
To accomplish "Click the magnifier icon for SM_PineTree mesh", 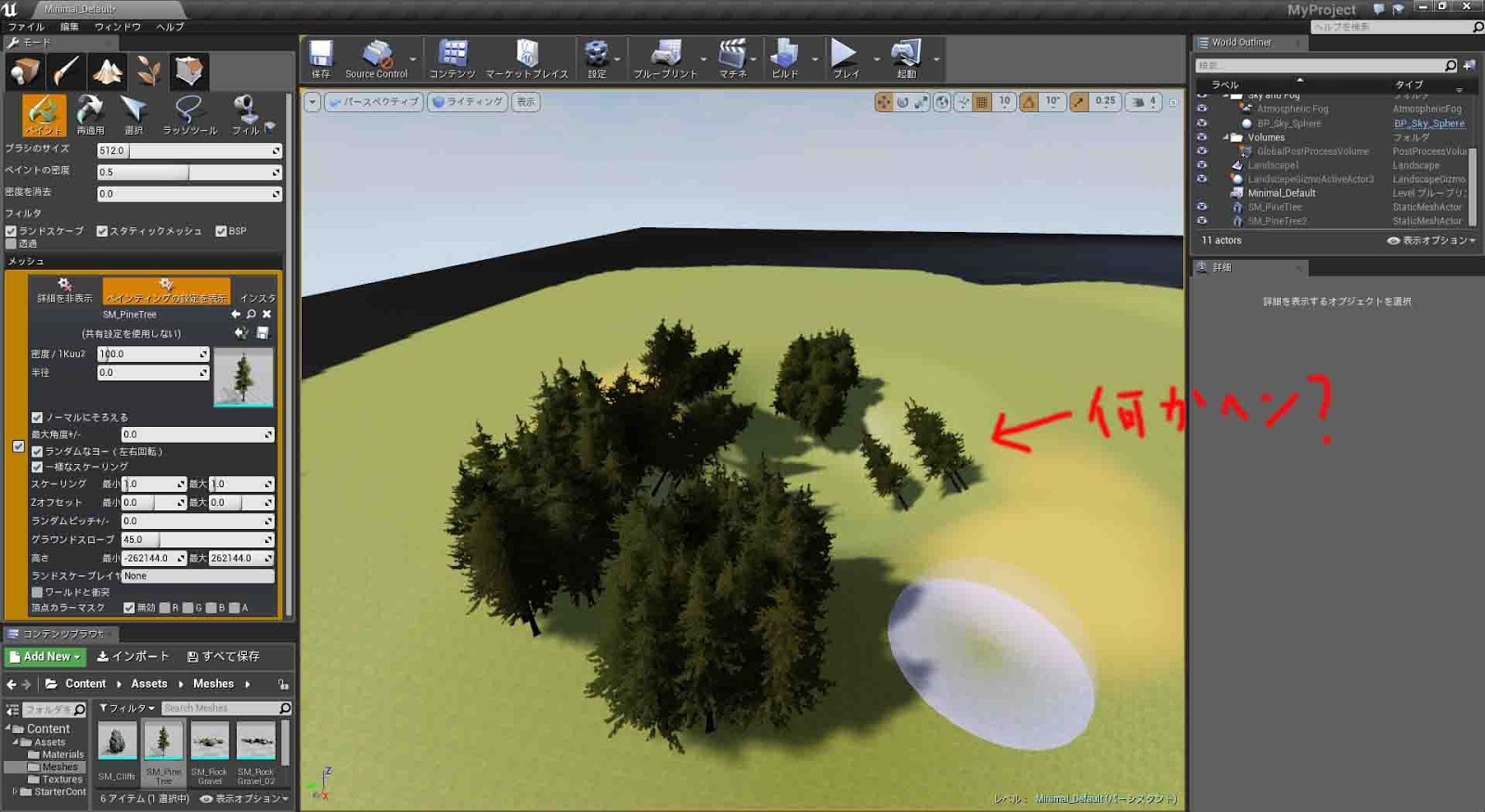I will coord(251,315).
